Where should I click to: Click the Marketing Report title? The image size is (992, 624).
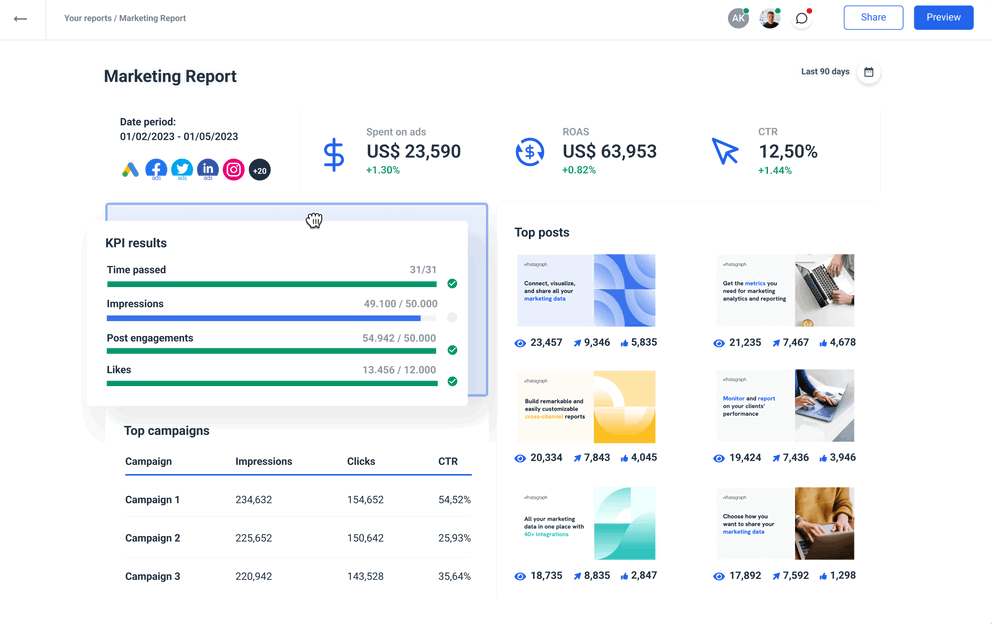[170, 76]
